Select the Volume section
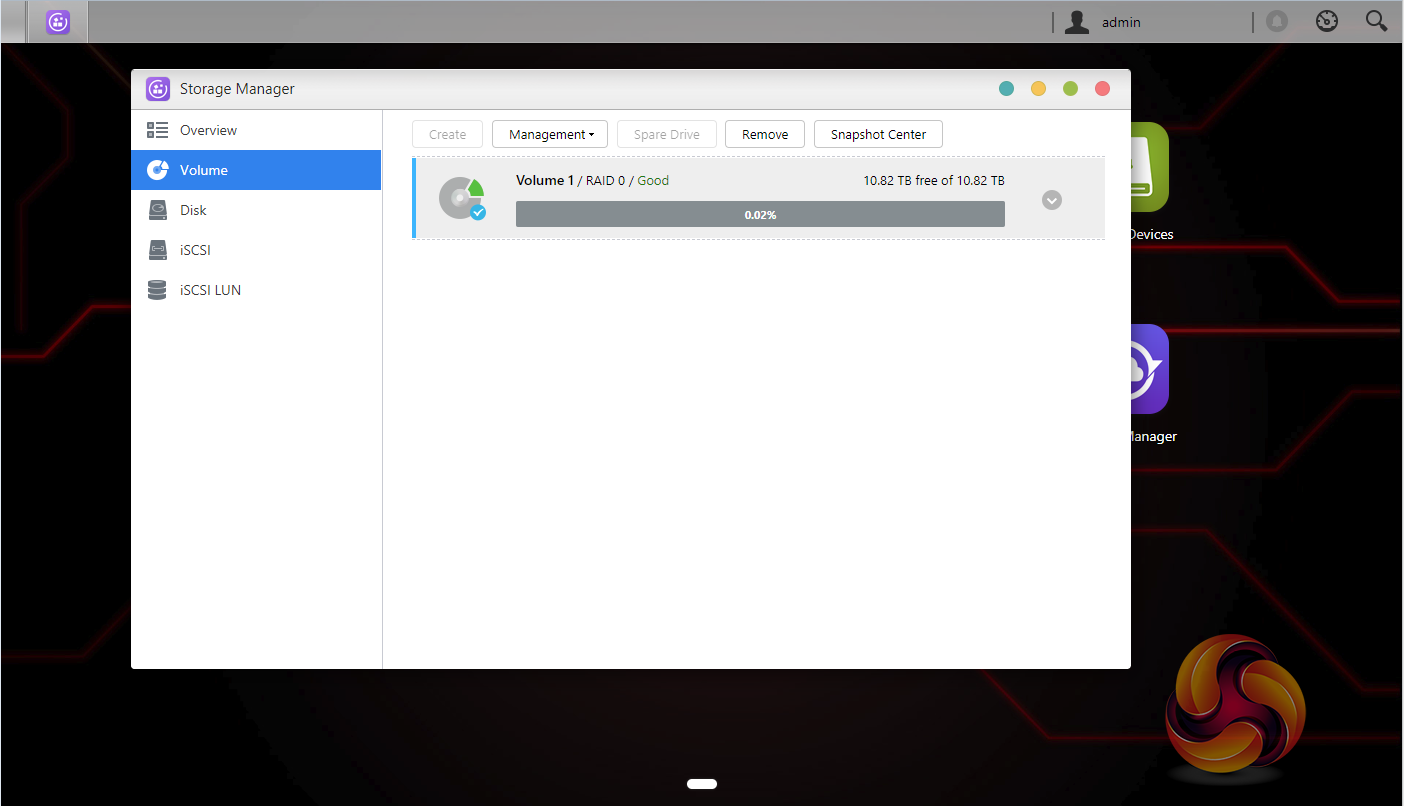Screen dimensions: 1404x806 click(256, 170)
